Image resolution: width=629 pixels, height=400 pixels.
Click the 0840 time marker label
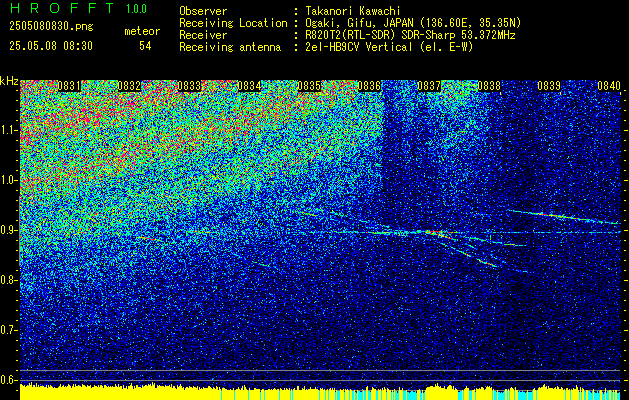(x=609, y=86)
